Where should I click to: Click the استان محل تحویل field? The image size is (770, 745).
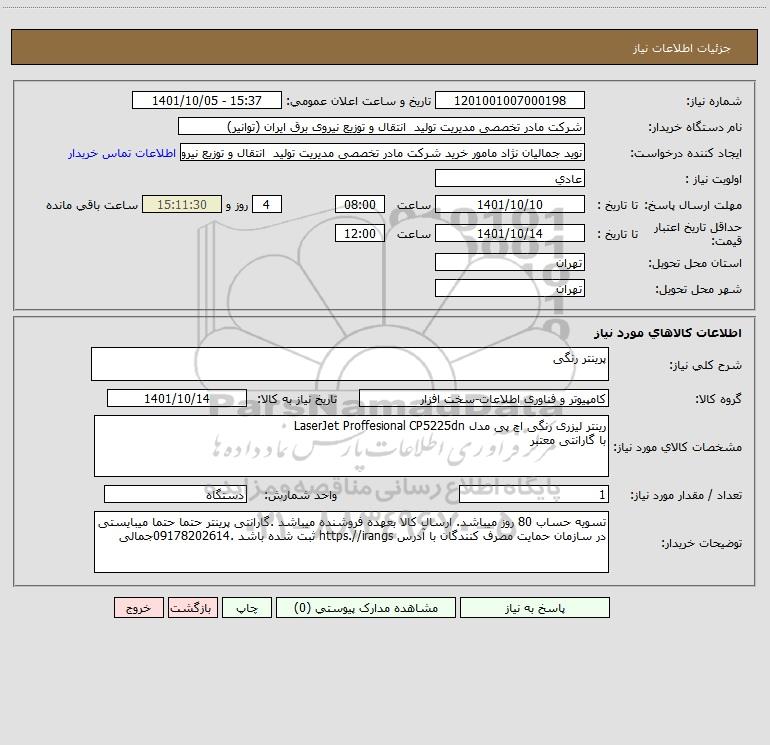pyautogui.click(x=510, y=262)
